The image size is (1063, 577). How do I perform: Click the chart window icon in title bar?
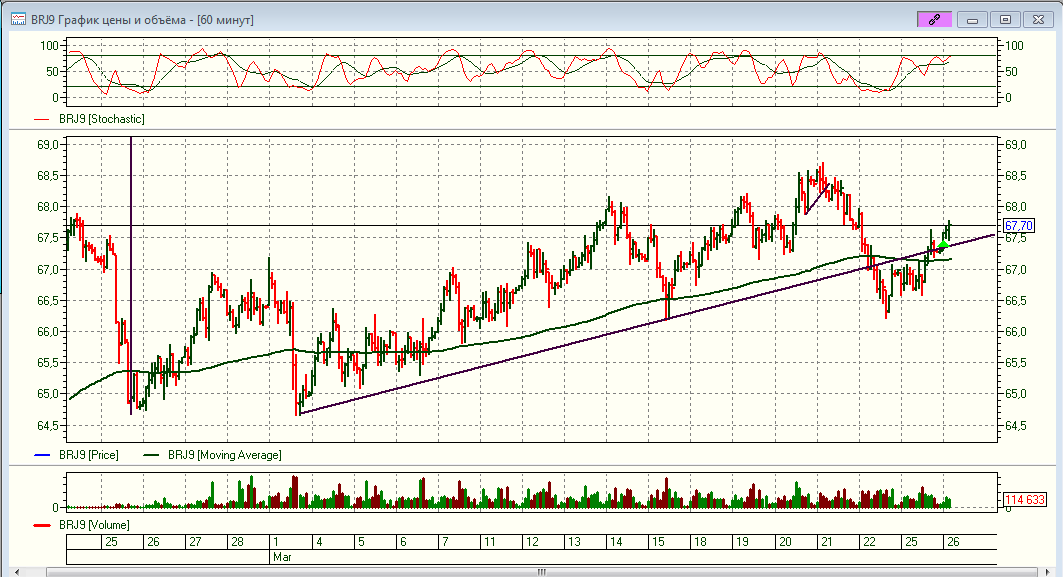pos(18,19)
